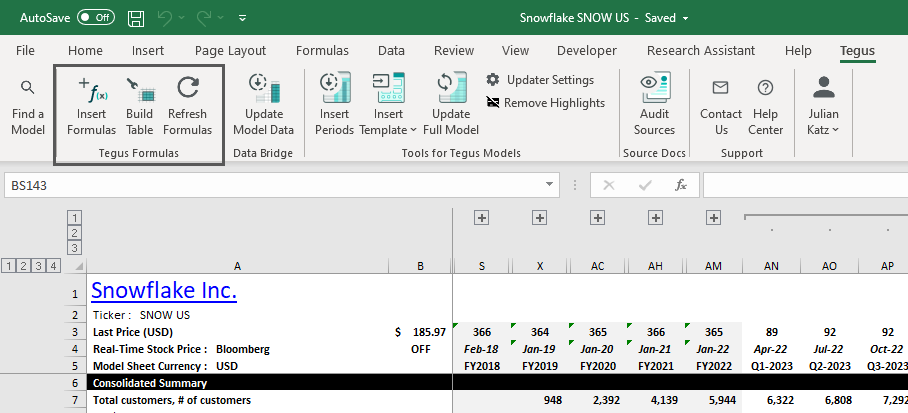Open the Data tab
908x413 pixels.
click(391, 51)
